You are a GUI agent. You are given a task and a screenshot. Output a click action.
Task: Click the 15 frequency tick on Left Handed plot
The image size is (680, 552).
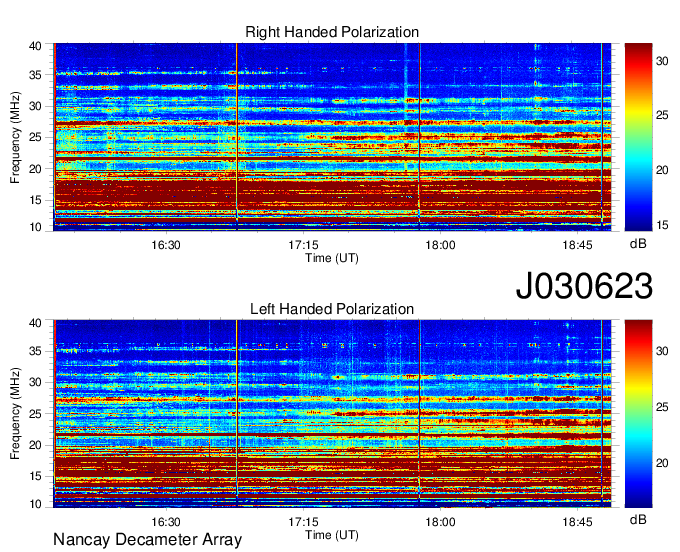[35, 477]
